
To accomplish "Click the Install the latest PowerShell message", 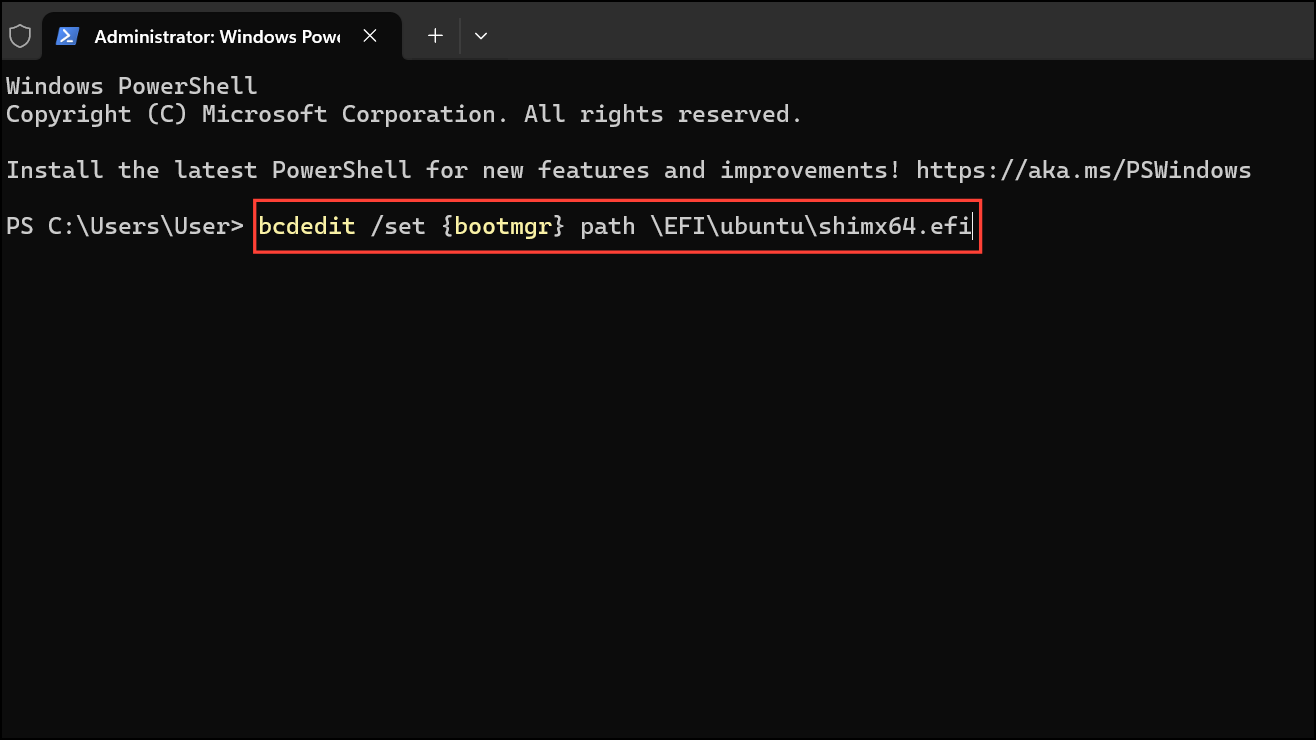I will point(450,170).
